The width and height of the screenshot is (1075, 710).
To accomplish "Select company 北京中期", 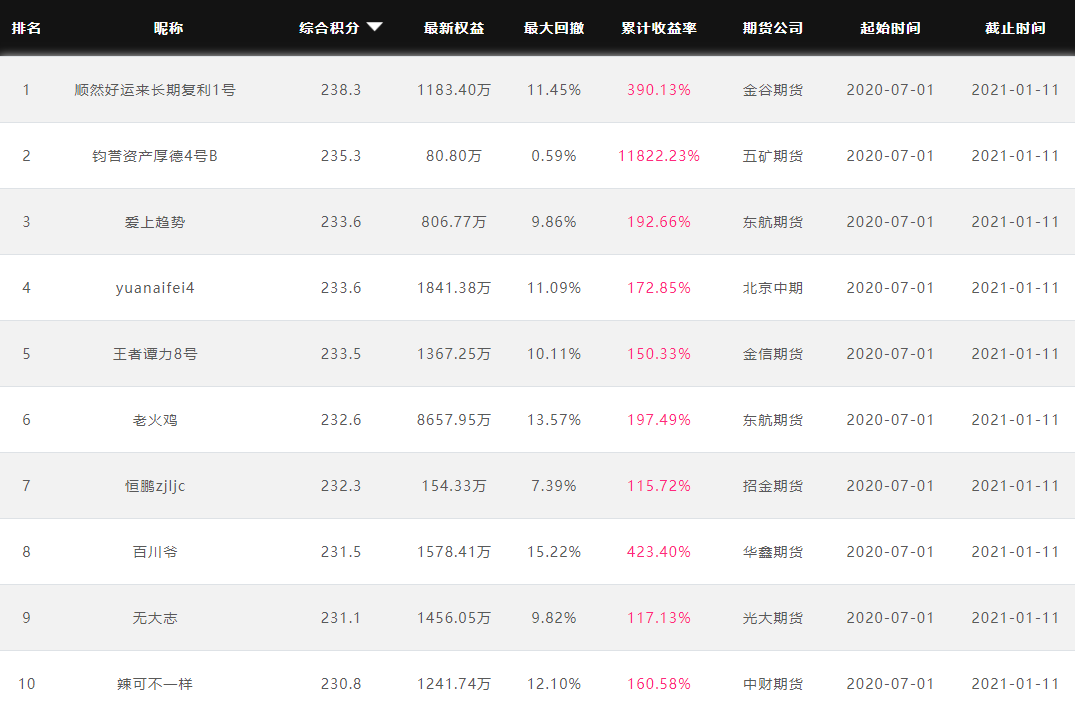I will [773, 288].
